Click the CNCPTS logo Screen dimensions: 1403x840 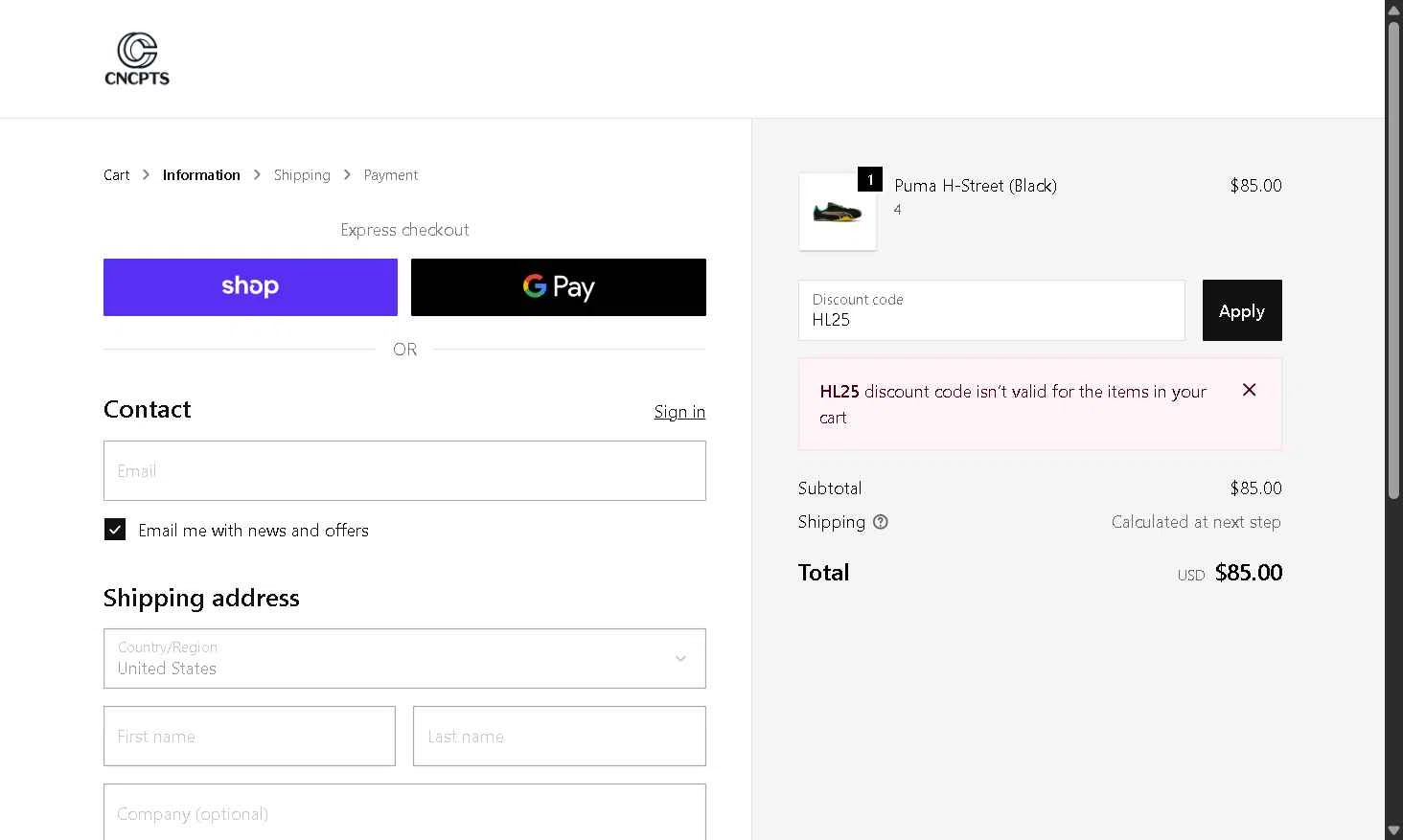point(137,59)
